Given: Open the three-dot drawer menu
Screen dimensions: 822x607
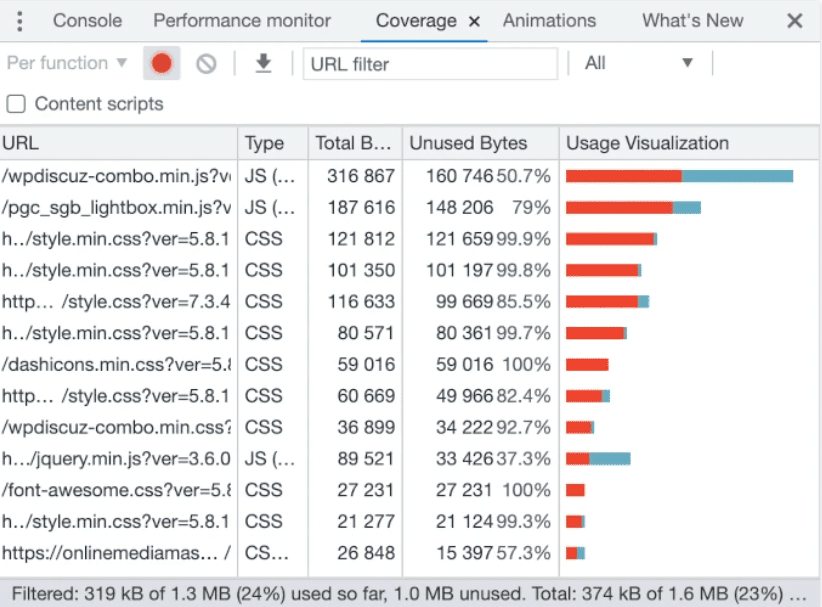Looking at the screenshot, I should [20, 21].
